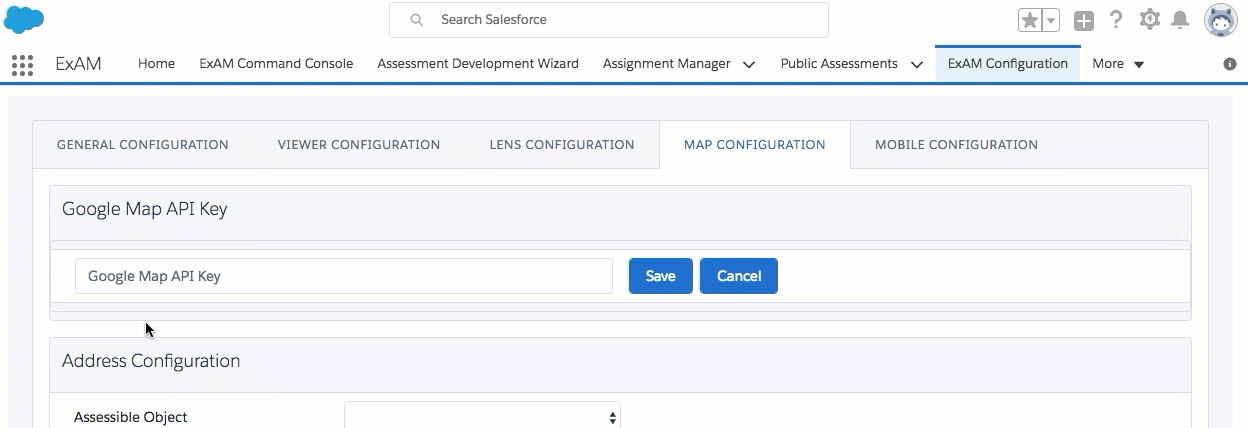Open the Help question mark icon
The image size is (1248, 428).
tap(1116, 20)
